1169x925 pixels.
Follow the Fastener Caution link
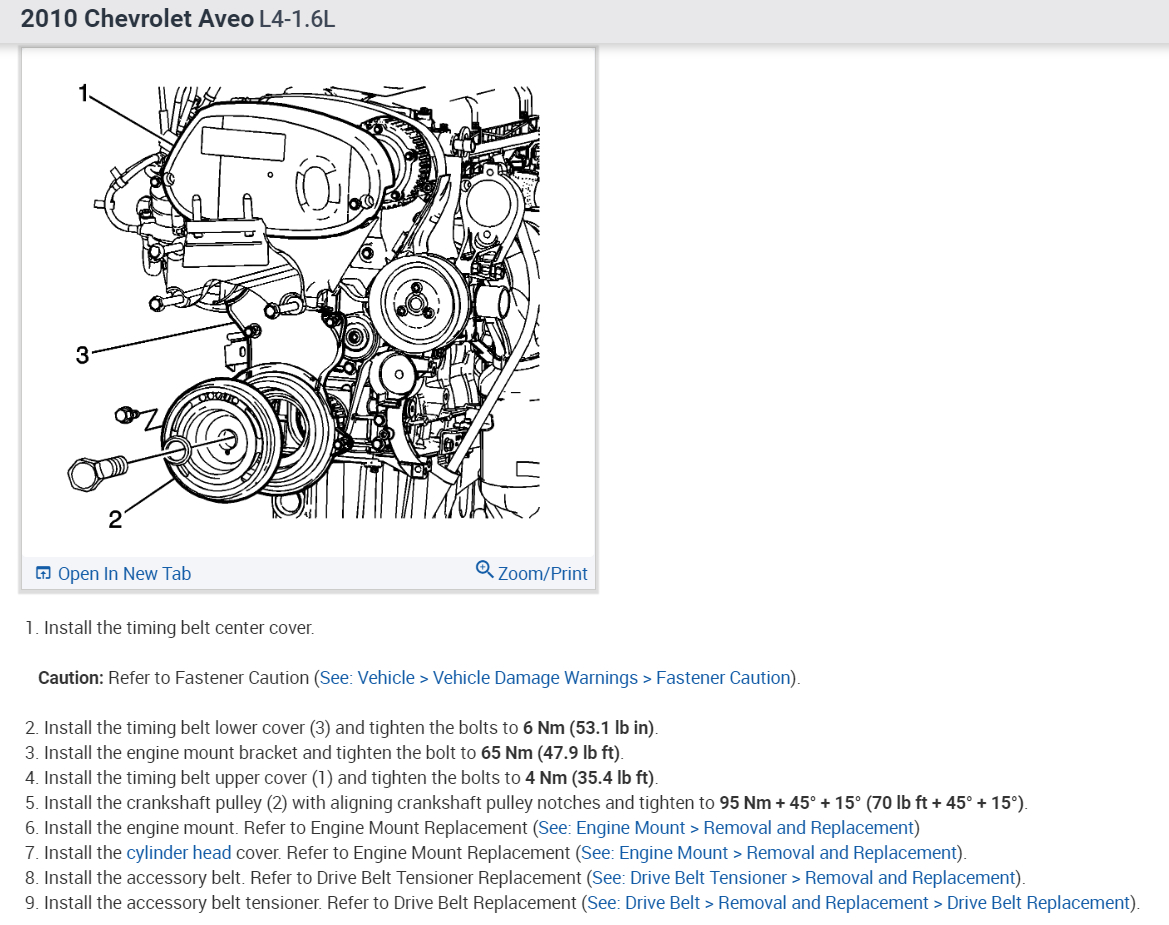click(555, 678)
